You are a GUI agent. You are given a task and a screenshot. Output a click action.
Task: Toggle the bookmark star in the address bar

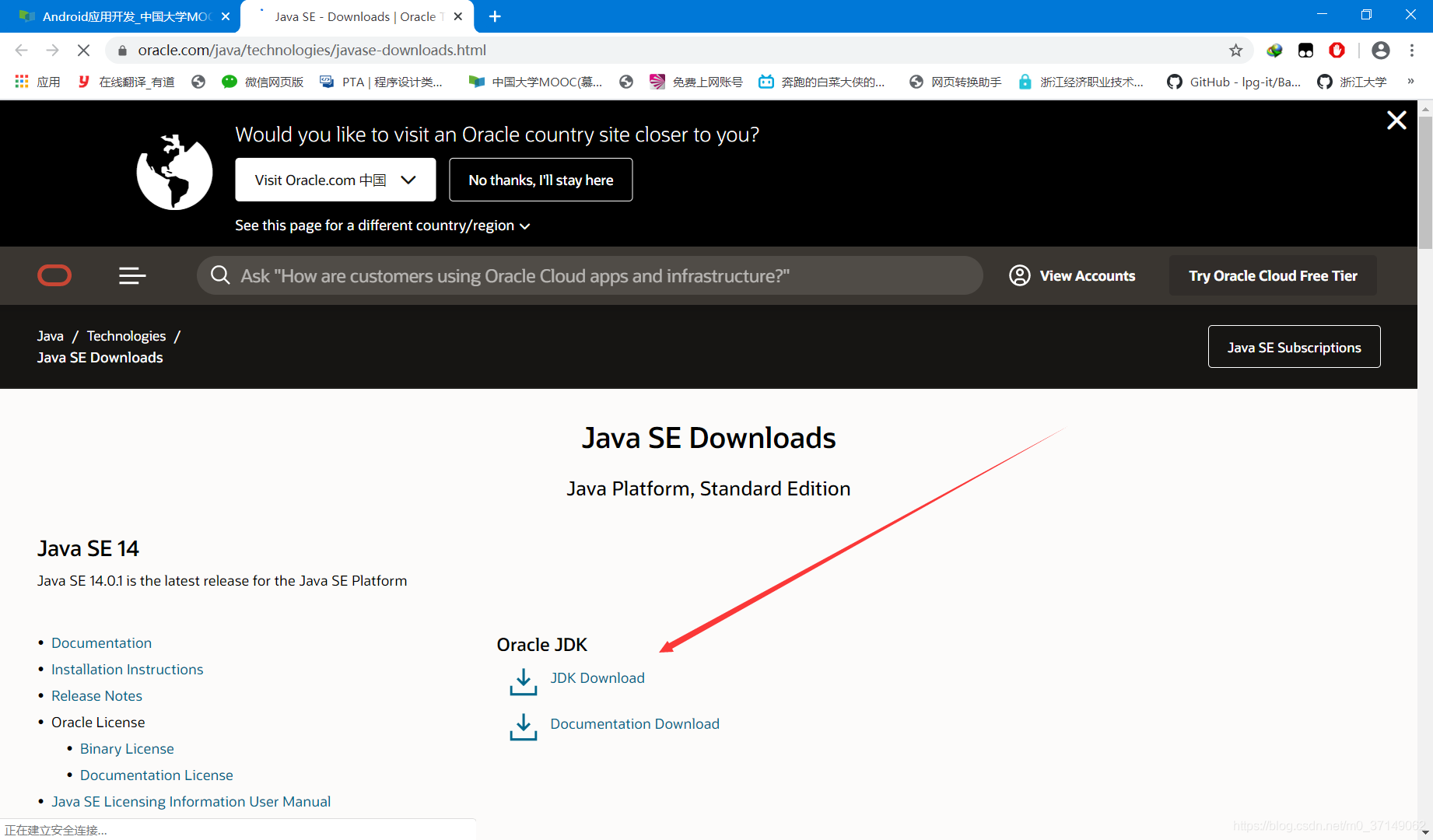[1235, 50]
